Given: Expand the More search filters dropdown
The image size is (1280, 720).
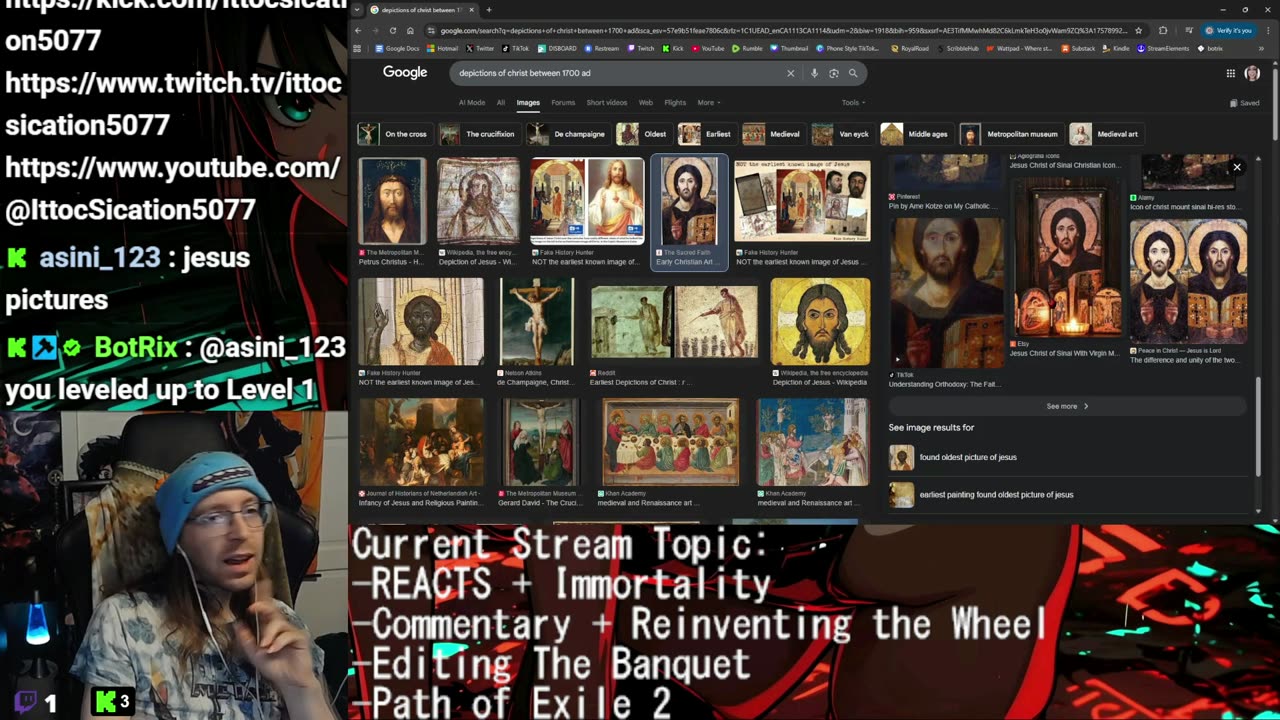Looking at the screenshot, I should (x=708, y=102).
